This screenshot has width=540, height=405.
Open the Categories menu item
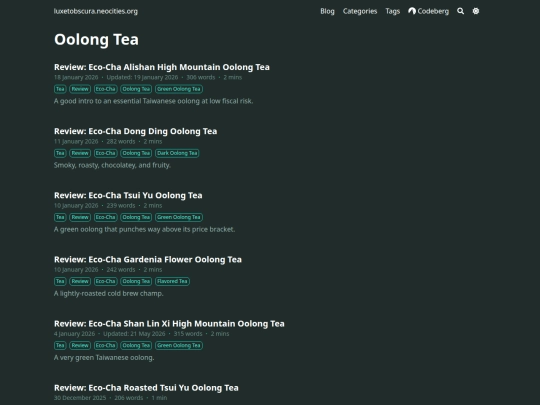(360, 11)
